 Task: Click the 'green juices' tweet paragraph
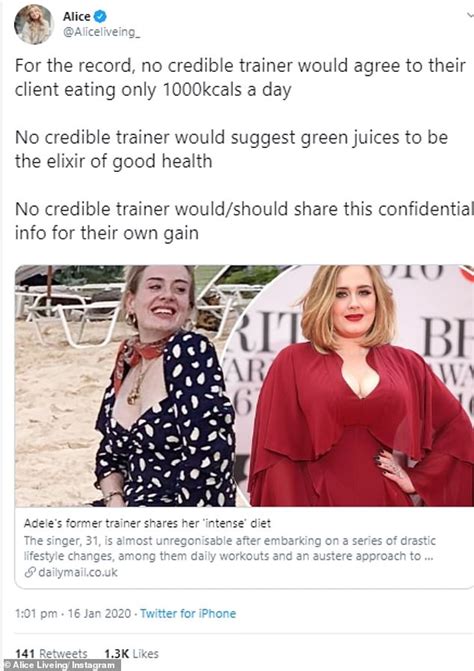(x=231, y=150)
